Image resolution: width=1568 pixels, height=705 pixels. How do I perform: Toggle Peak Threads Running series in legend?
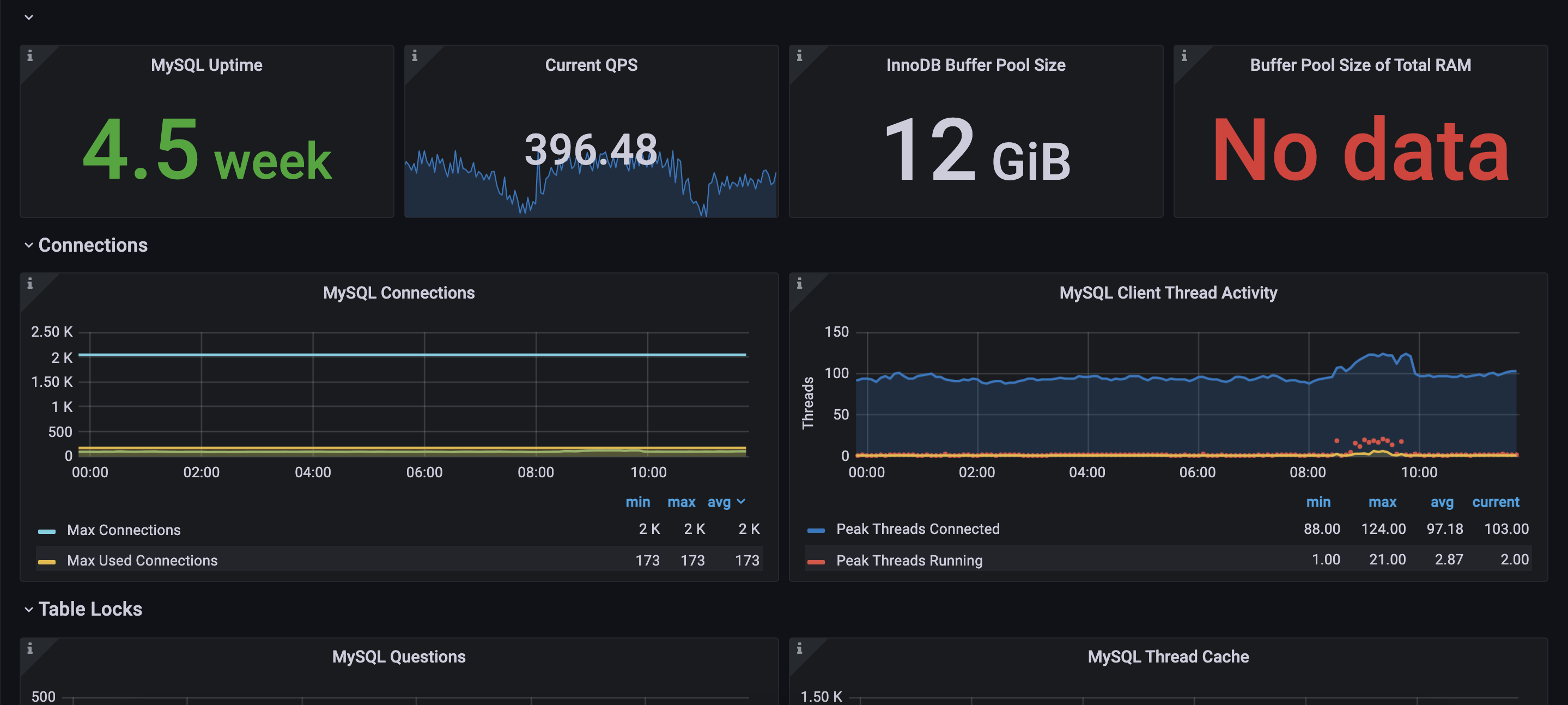(x=909, y=561)
